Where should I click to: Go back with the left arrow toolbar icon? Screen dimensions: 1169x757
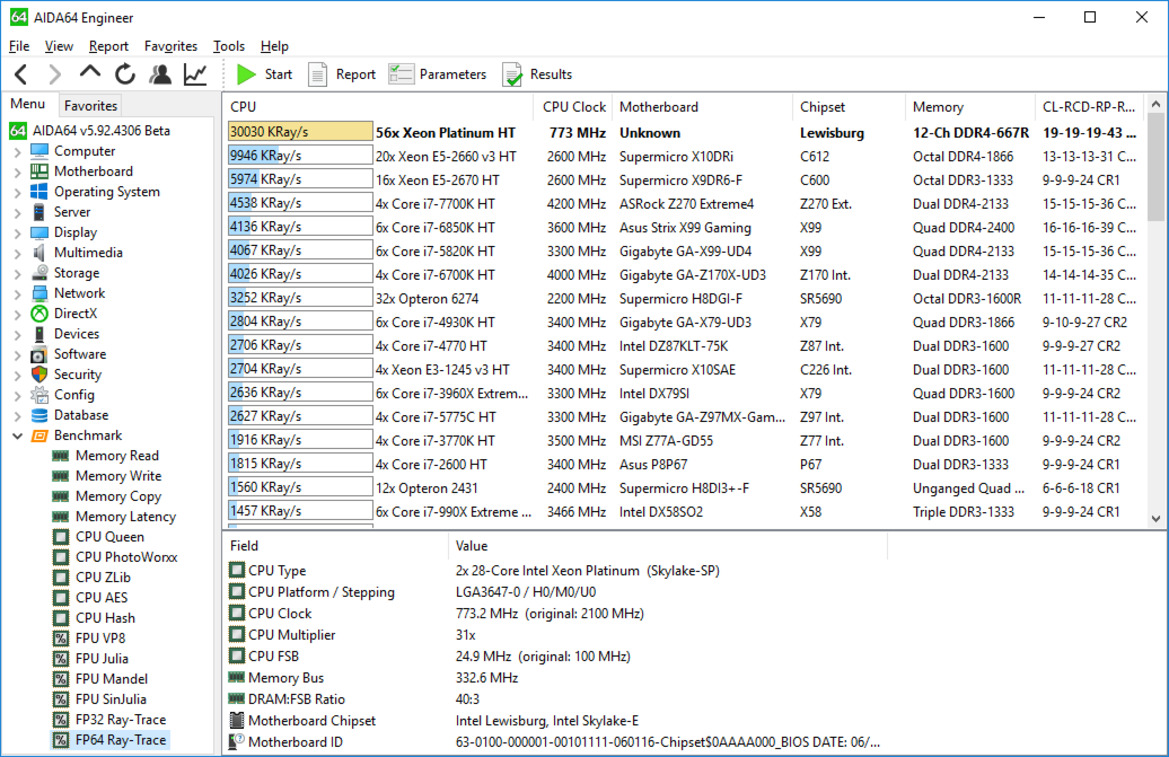(21, 75)
